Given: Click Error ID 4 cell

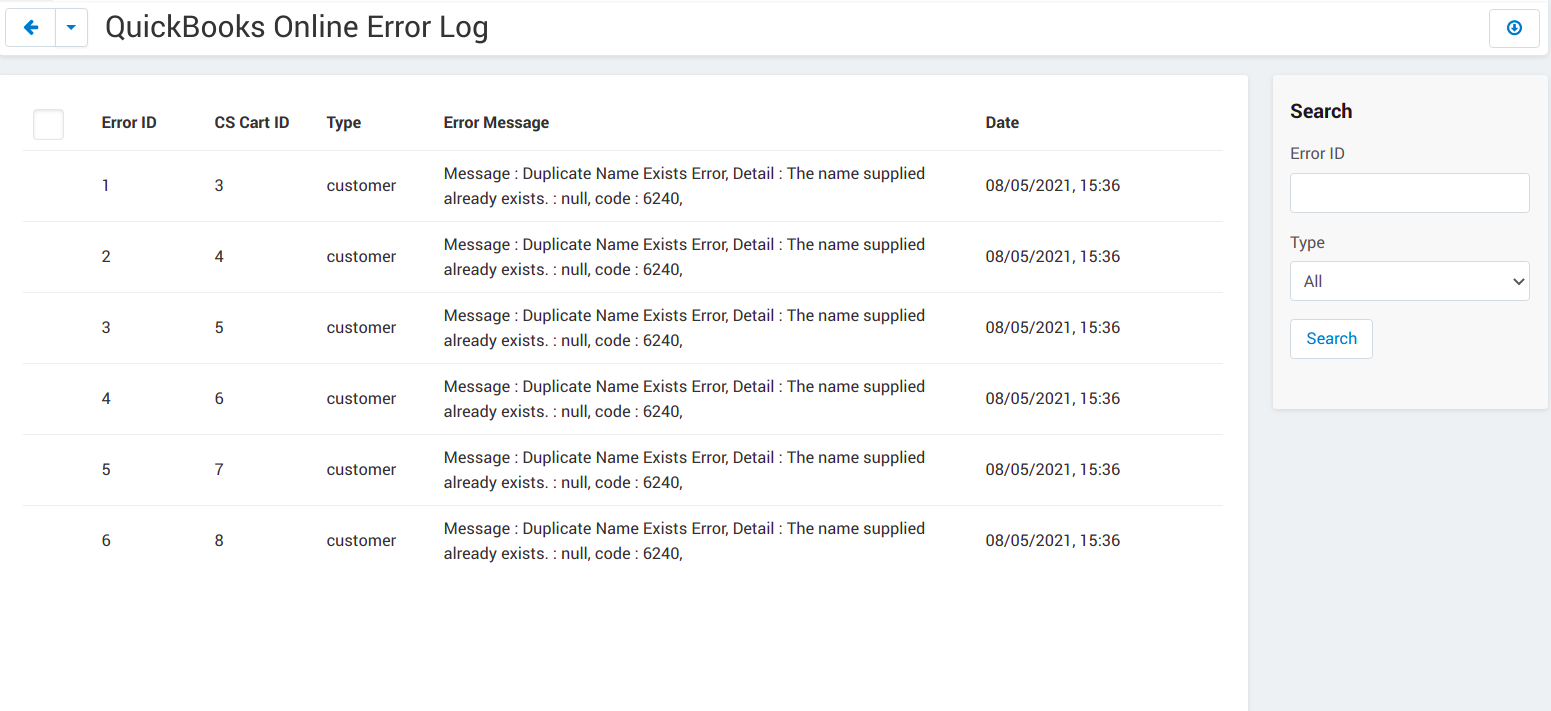Looking at the screenshot, I should click(106, 399).
